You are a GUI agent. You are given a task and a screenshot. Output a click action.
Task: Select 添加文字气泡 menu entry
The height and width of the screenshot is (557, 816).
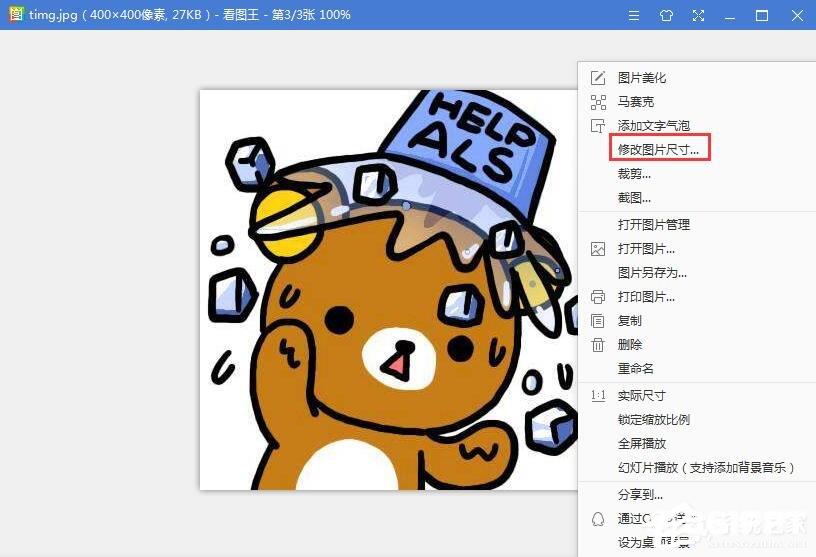[x=654, y=126]
